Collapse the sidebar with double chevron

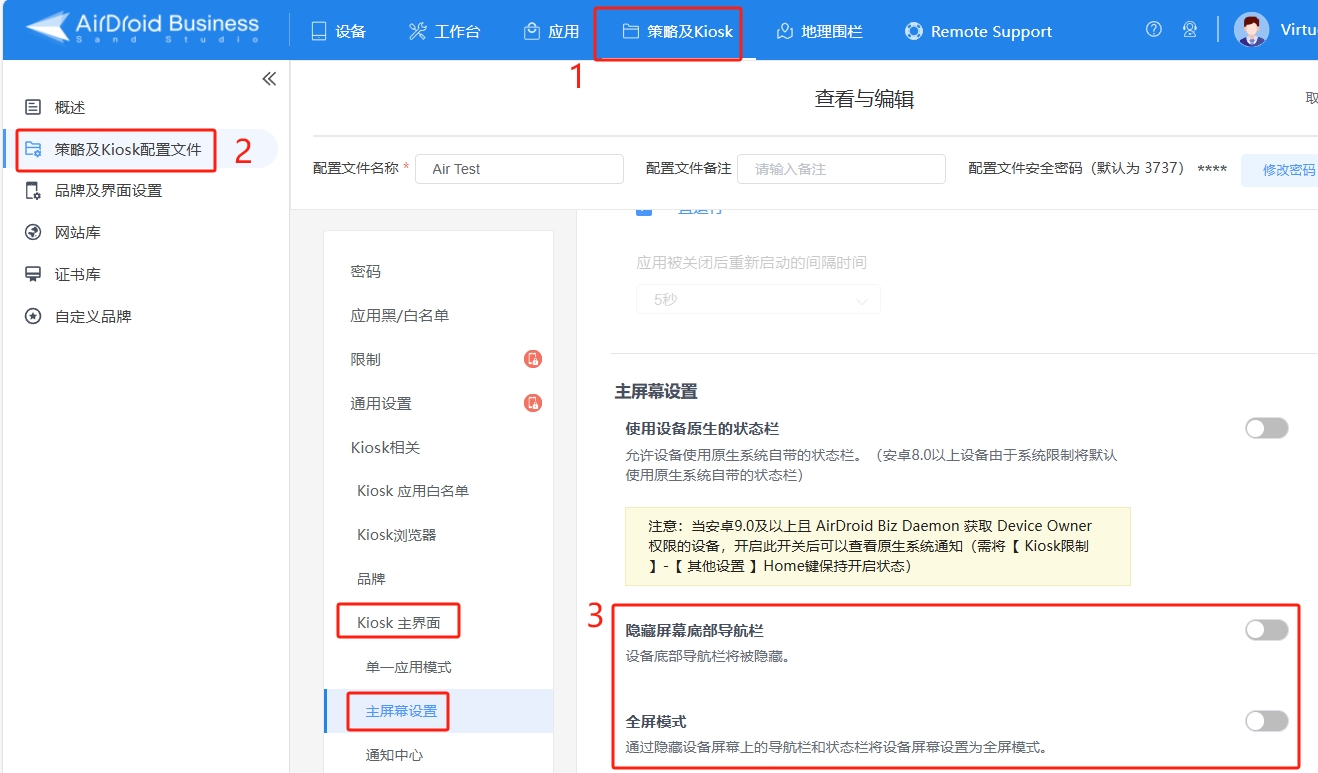click(269, 79)
